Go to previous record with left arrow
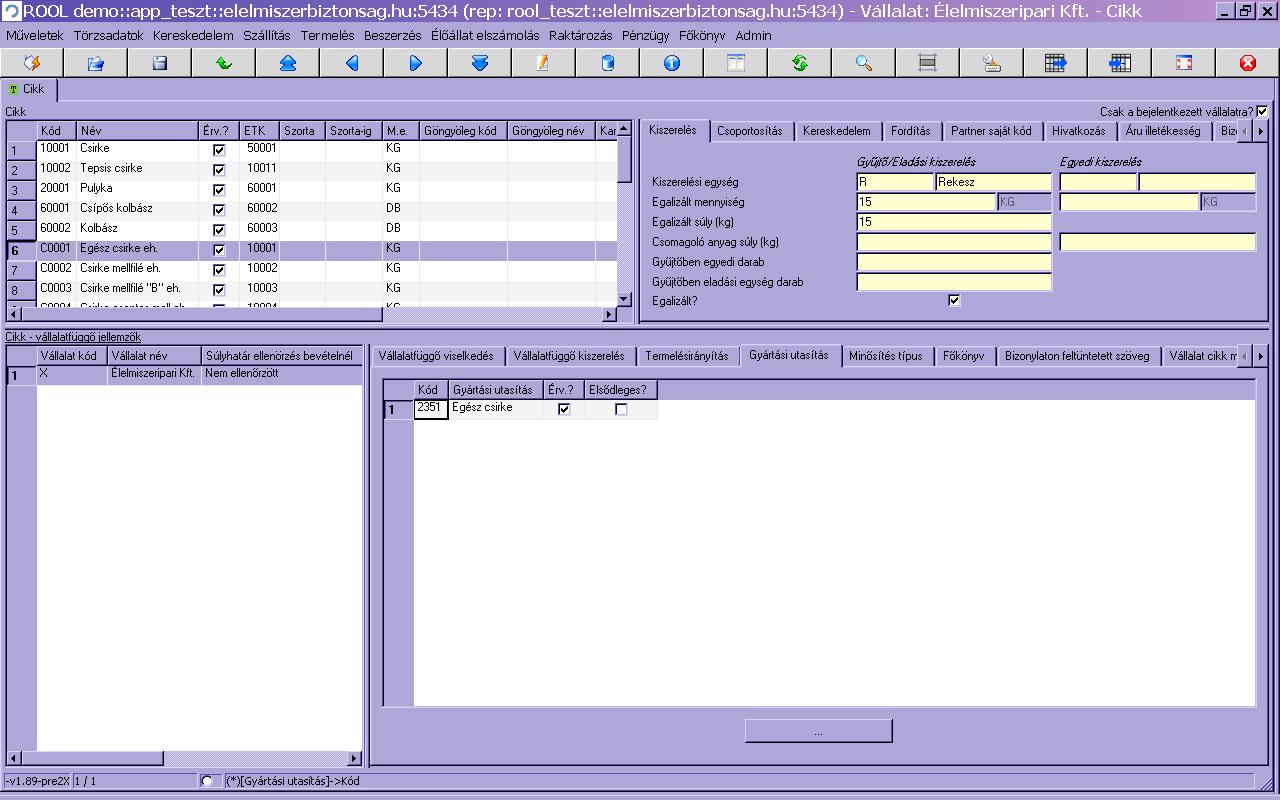This screenshot has height=800, width=1280. [x=352, y=63]
